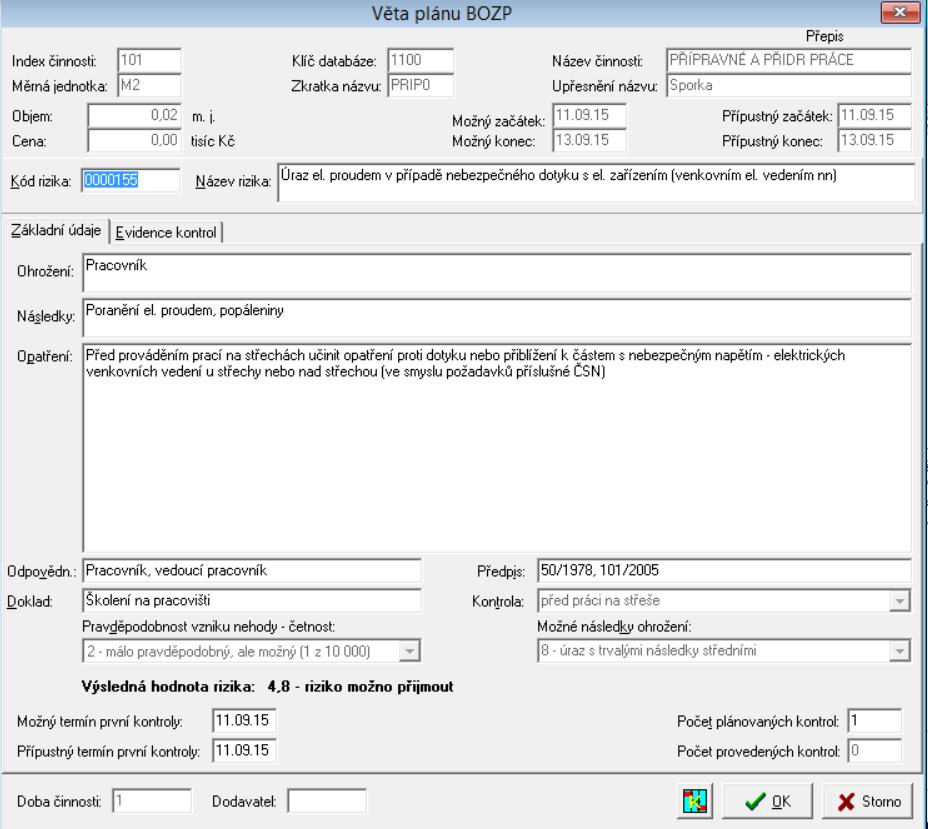Click the 'm. j.' unit label
The image size is (928, 829).
(204, 117)
